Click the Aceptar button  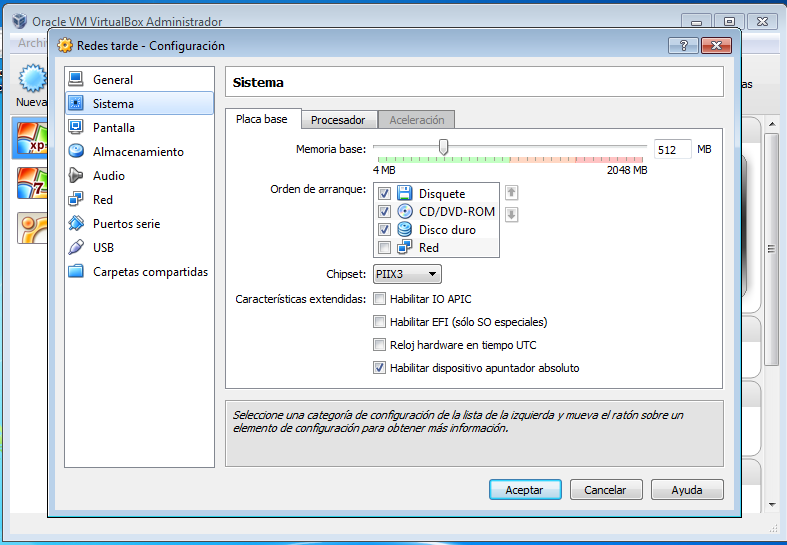pyautogui.click(x=525, y=490)
